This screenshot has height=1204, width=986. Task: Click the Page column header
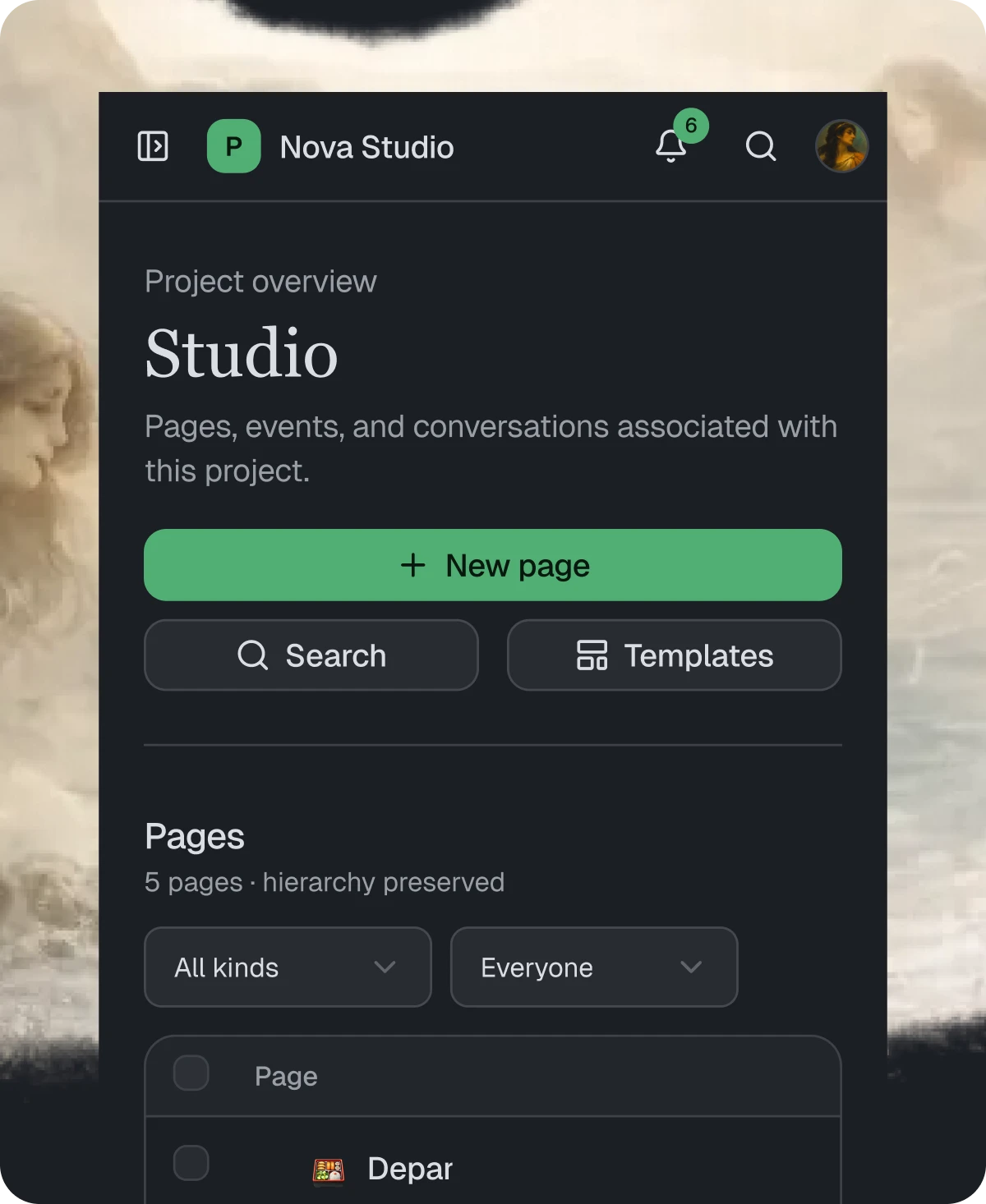point(286,1076)
